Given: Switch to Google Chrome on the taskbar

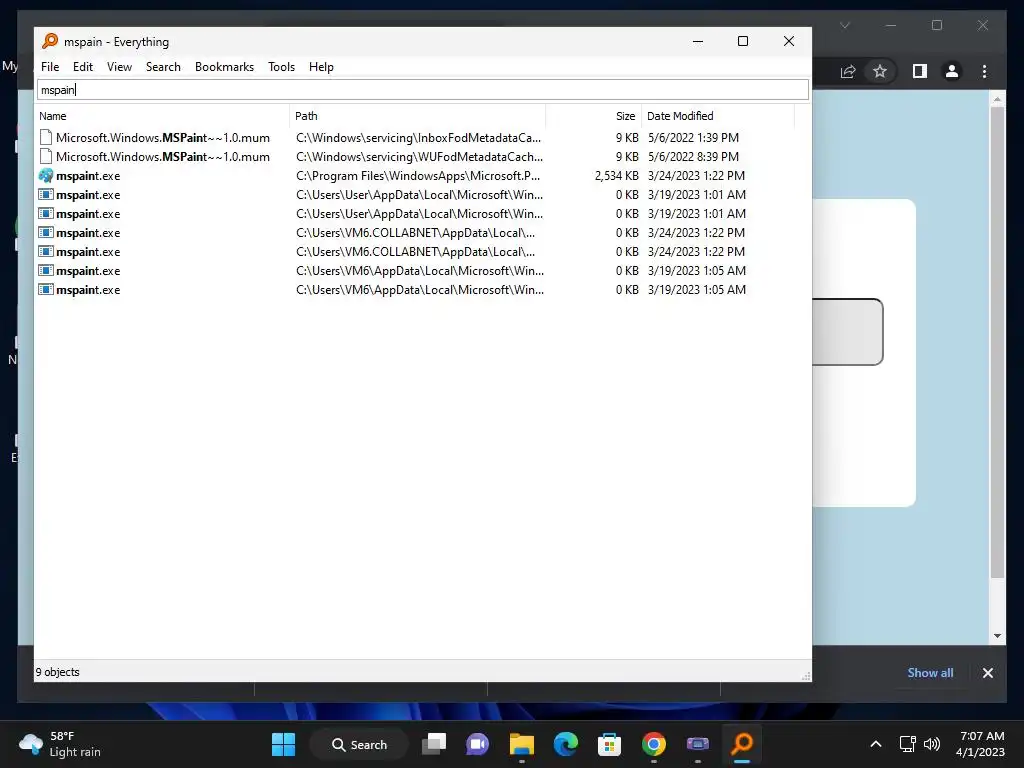Looking at the screenshot, I should click(x=654, y=744).
